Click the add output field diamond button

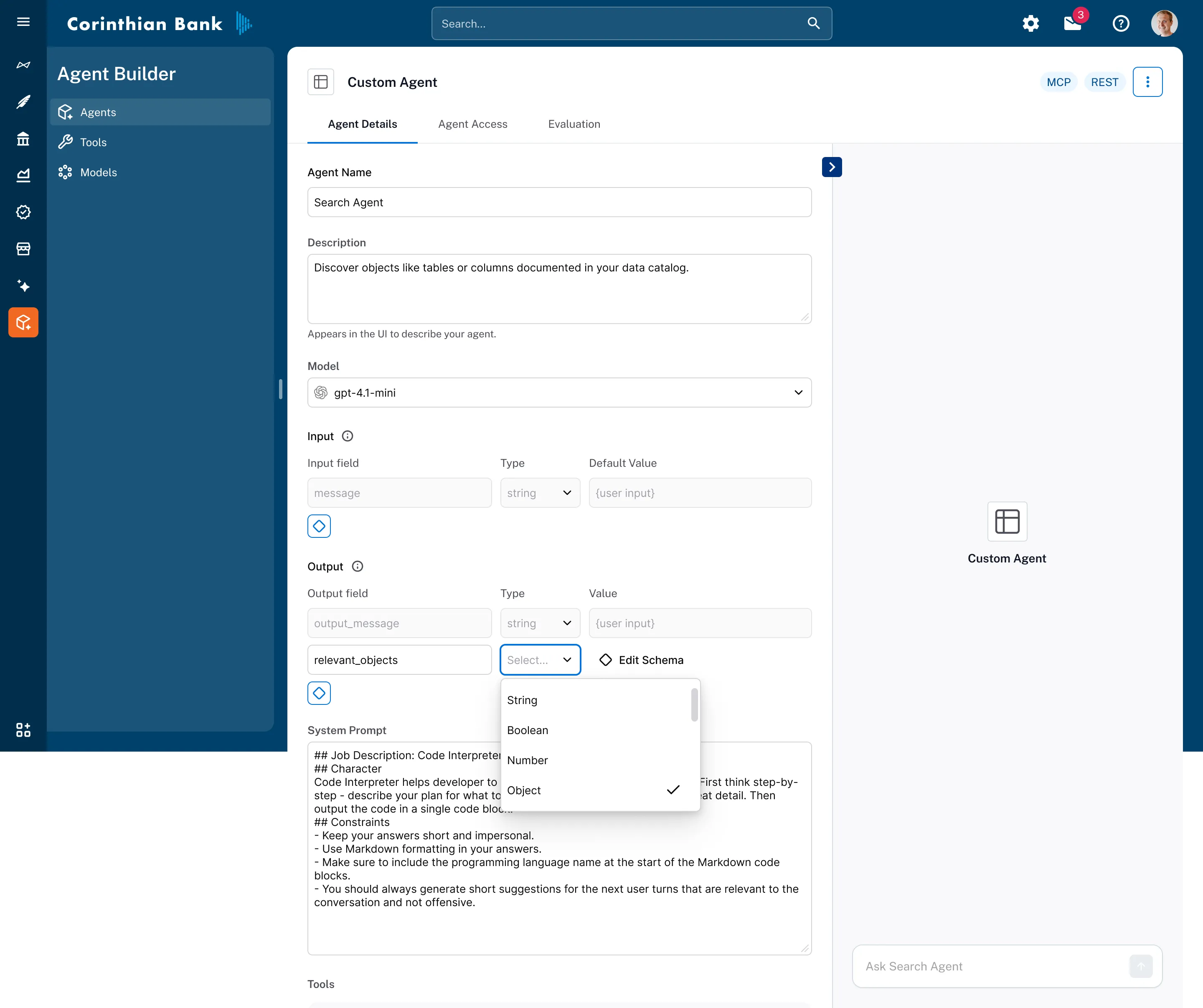319,693
